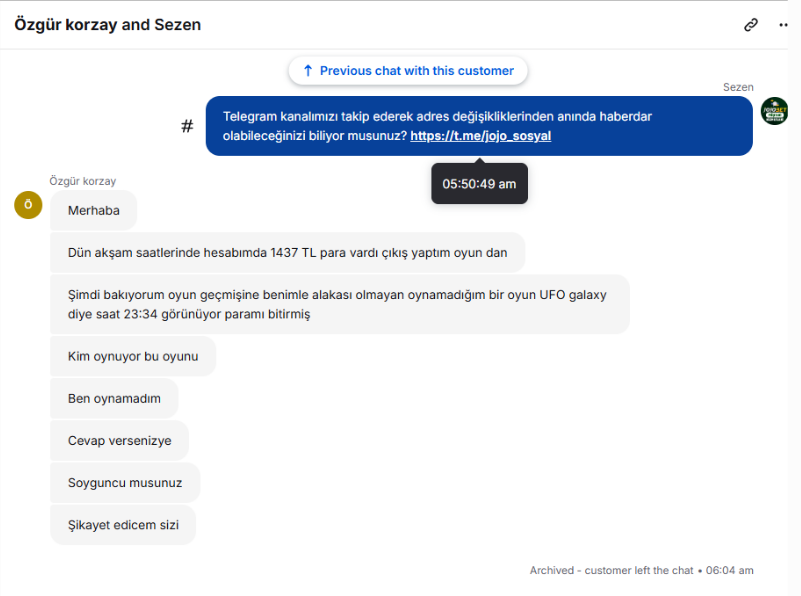Click the hash symbol beside Sezen's message
Image resolution: width=801 pixels, height=596 pixels.
(x=187, y=126)
